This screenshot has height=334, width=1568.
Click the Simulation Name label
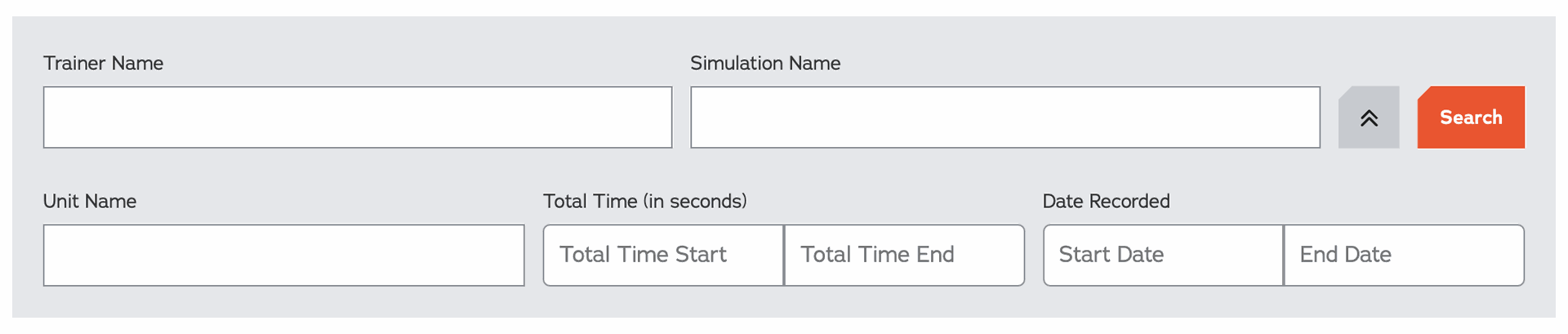click(x=765, y=64)
